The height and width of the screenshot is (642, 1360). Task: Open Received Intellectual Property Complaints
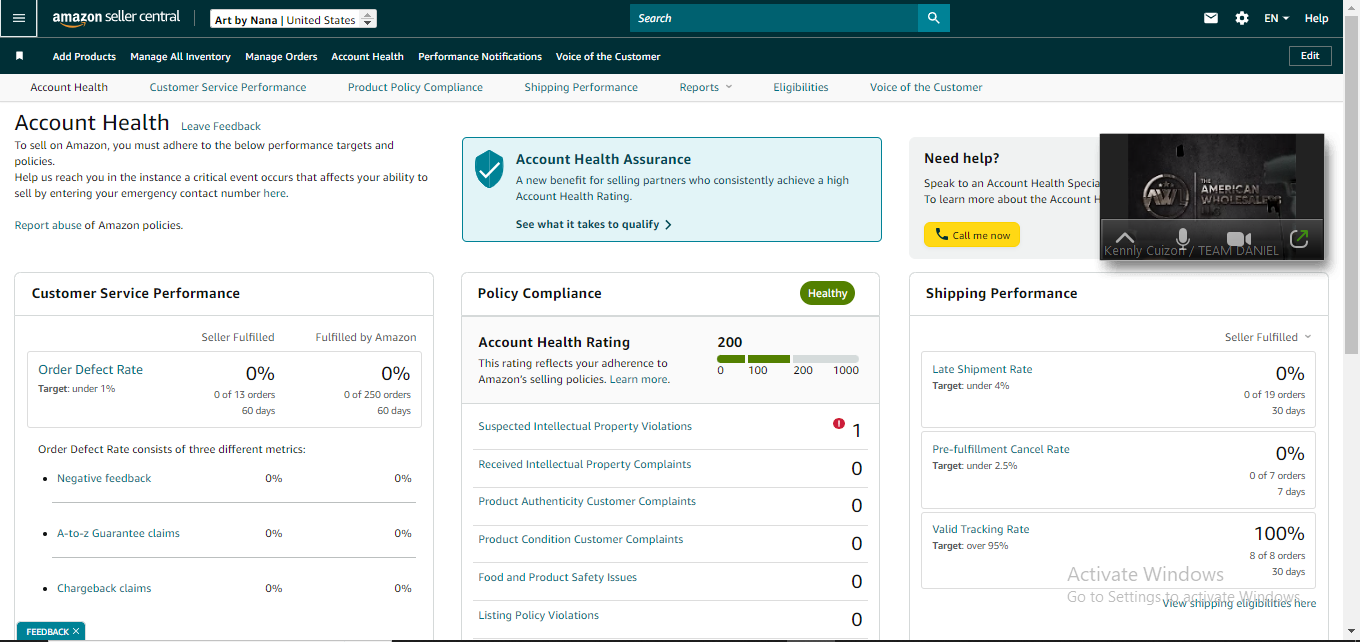pyautogui.click(x=585, y=464)
